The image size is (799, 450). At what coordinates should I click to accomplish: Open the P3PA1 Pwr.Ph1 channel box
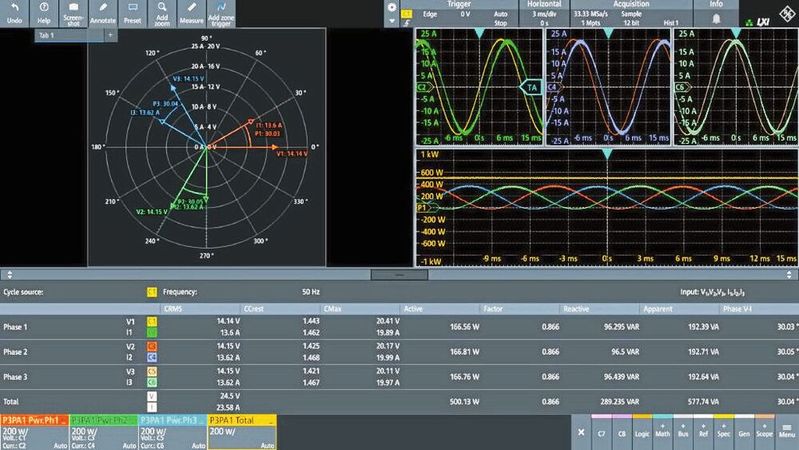coord(34,432)
